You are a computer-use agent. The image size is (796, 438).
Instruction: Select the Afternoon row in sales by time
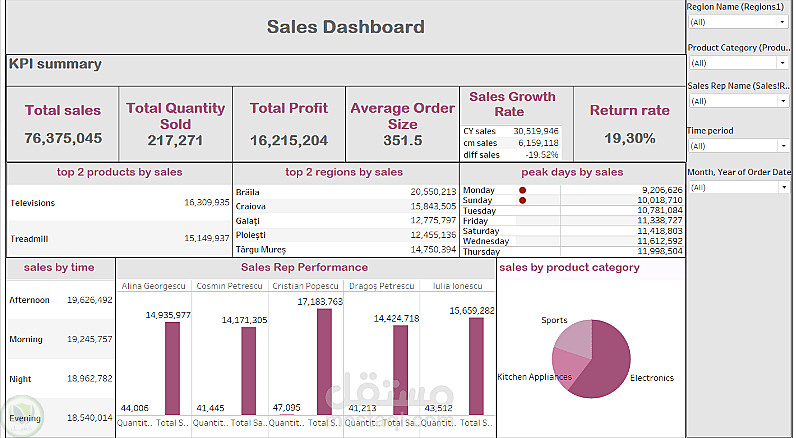60,299
